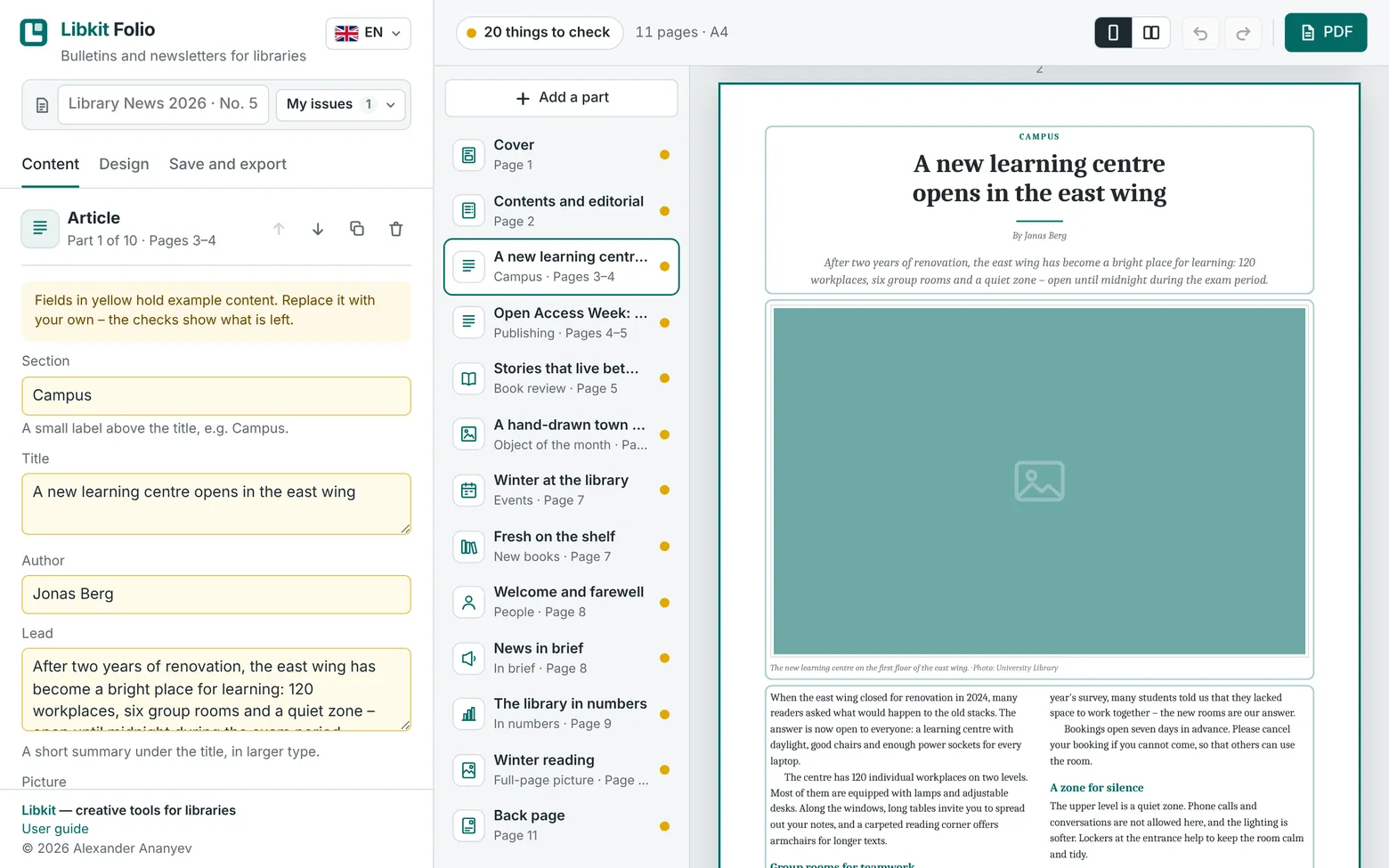Click the bar chart icon for library in numbers
The width and height of the screenshot is (1389, 868).
[468, 714]
